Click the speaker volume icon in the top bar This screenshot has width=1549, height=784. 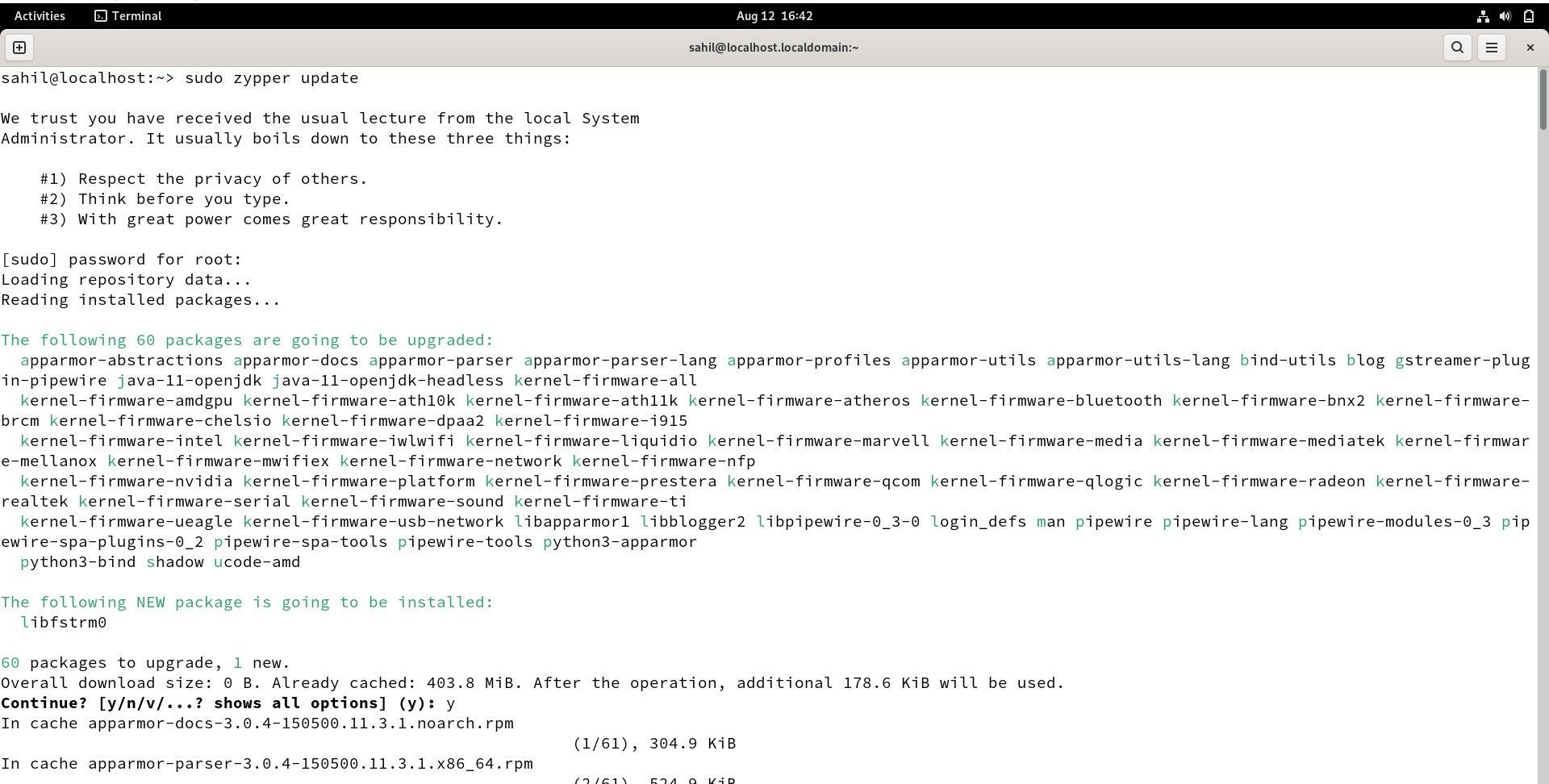click(x=1505, y=15)
